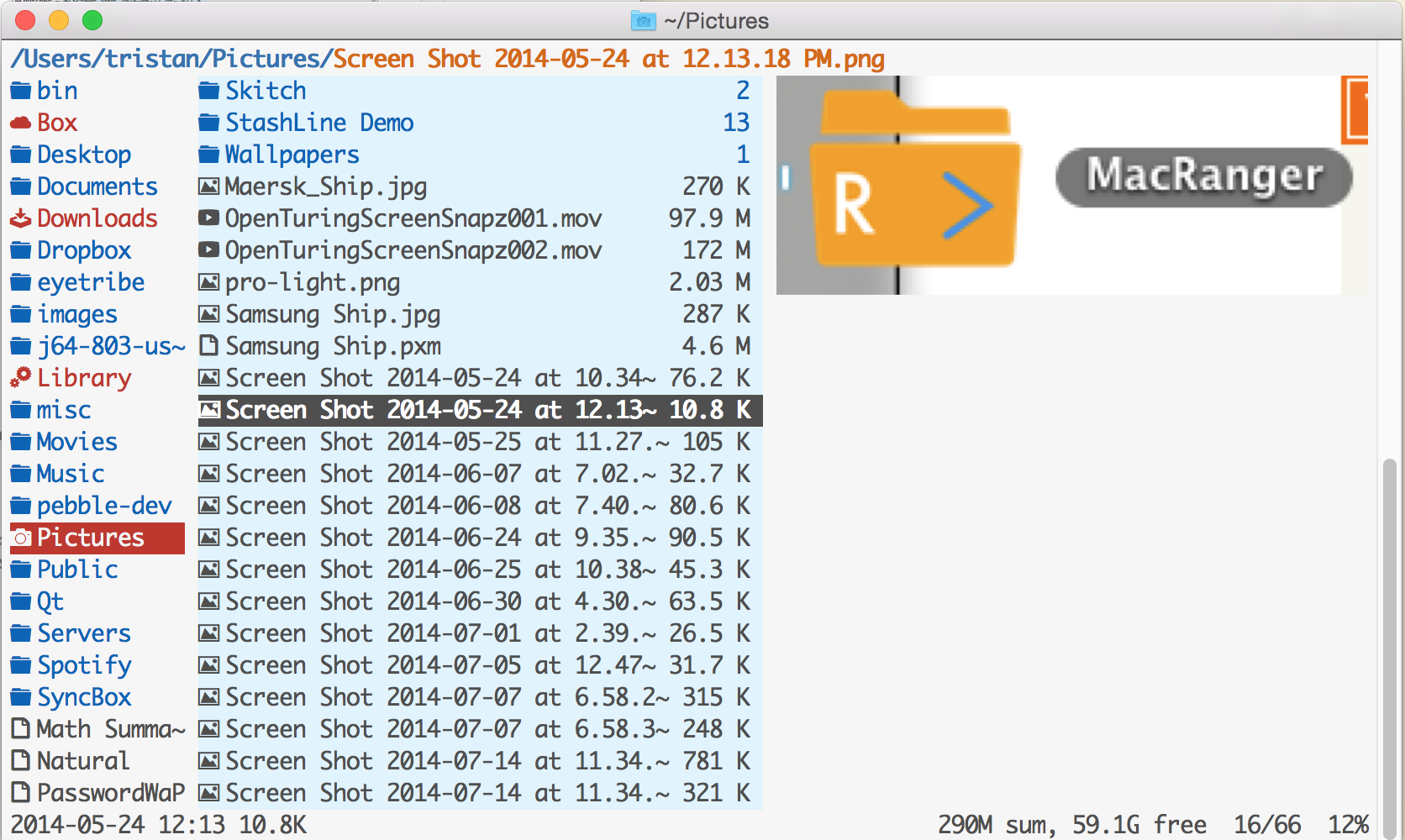Click the Skitch folder icon

tap(208, 91)
